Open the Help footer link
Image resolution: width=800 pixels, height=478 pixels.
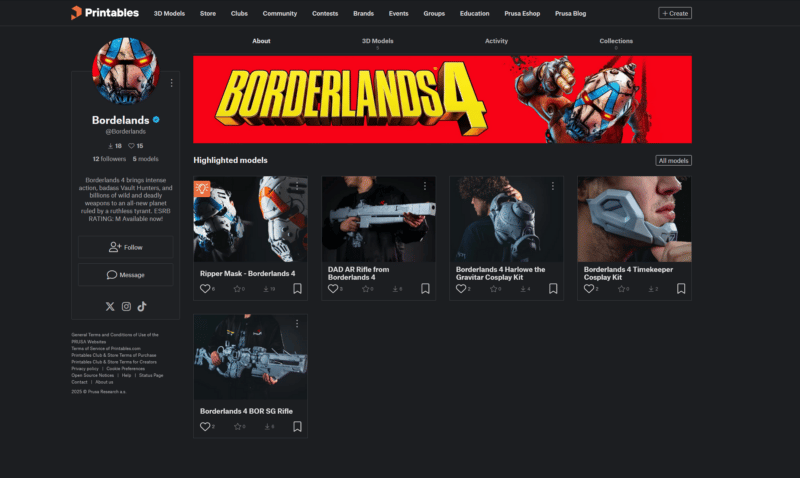(x=126, y=375)
